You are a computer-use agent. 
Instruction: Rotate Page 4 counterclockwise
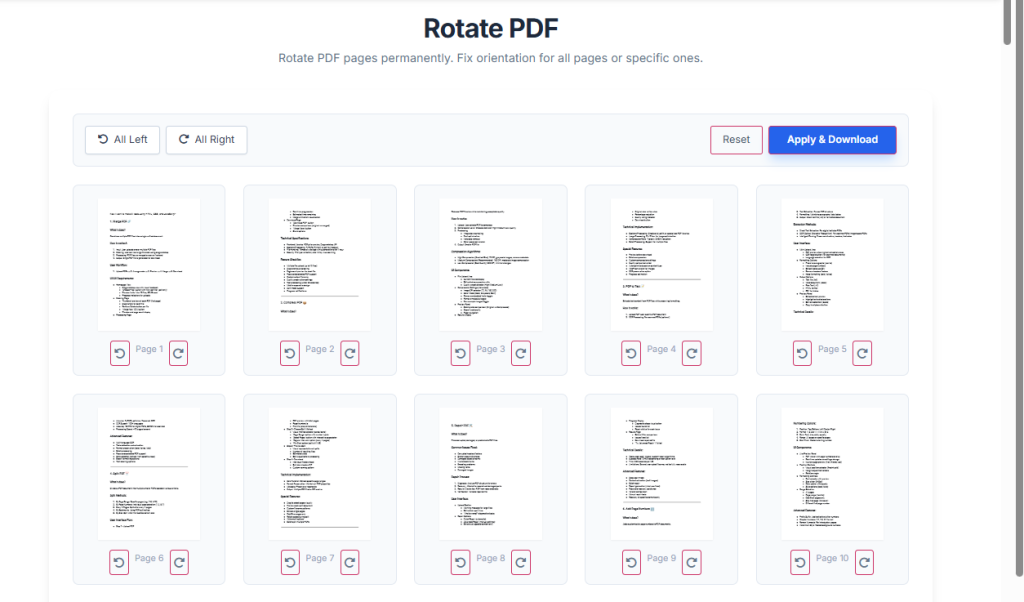[630, 353]
